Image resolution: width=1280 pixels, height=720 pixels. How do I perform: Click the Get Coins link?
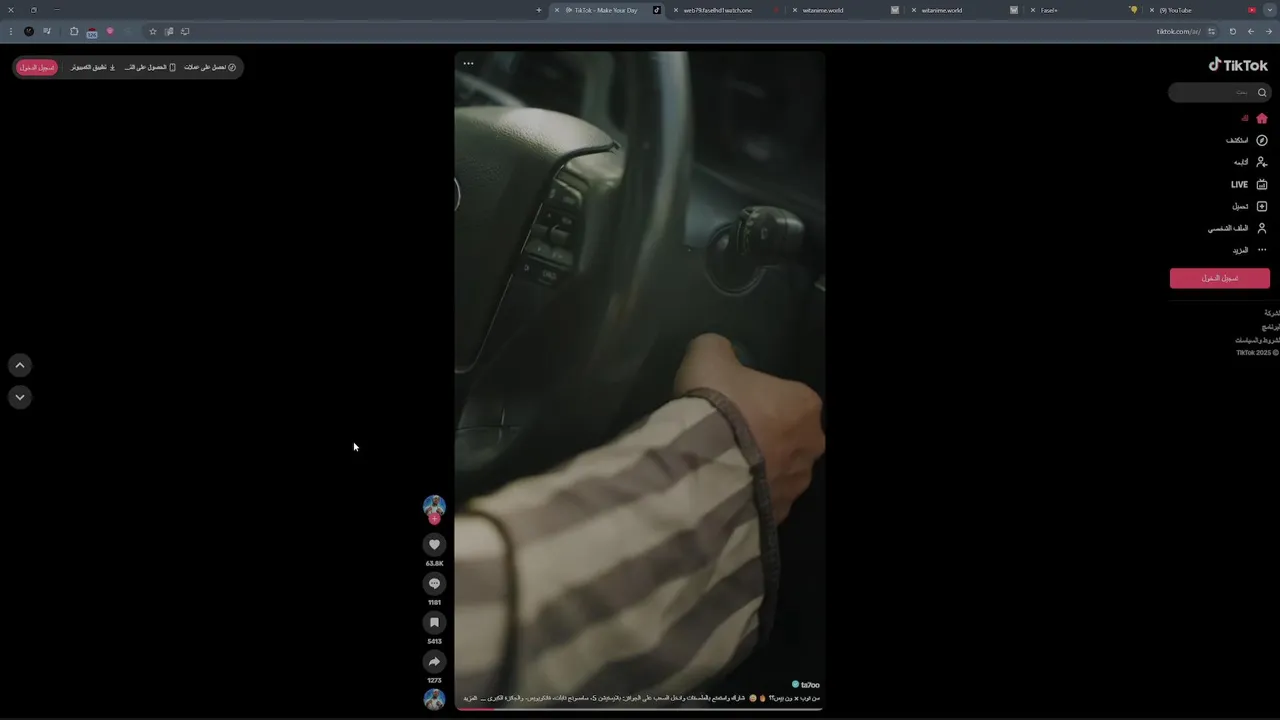click(210, 67)
